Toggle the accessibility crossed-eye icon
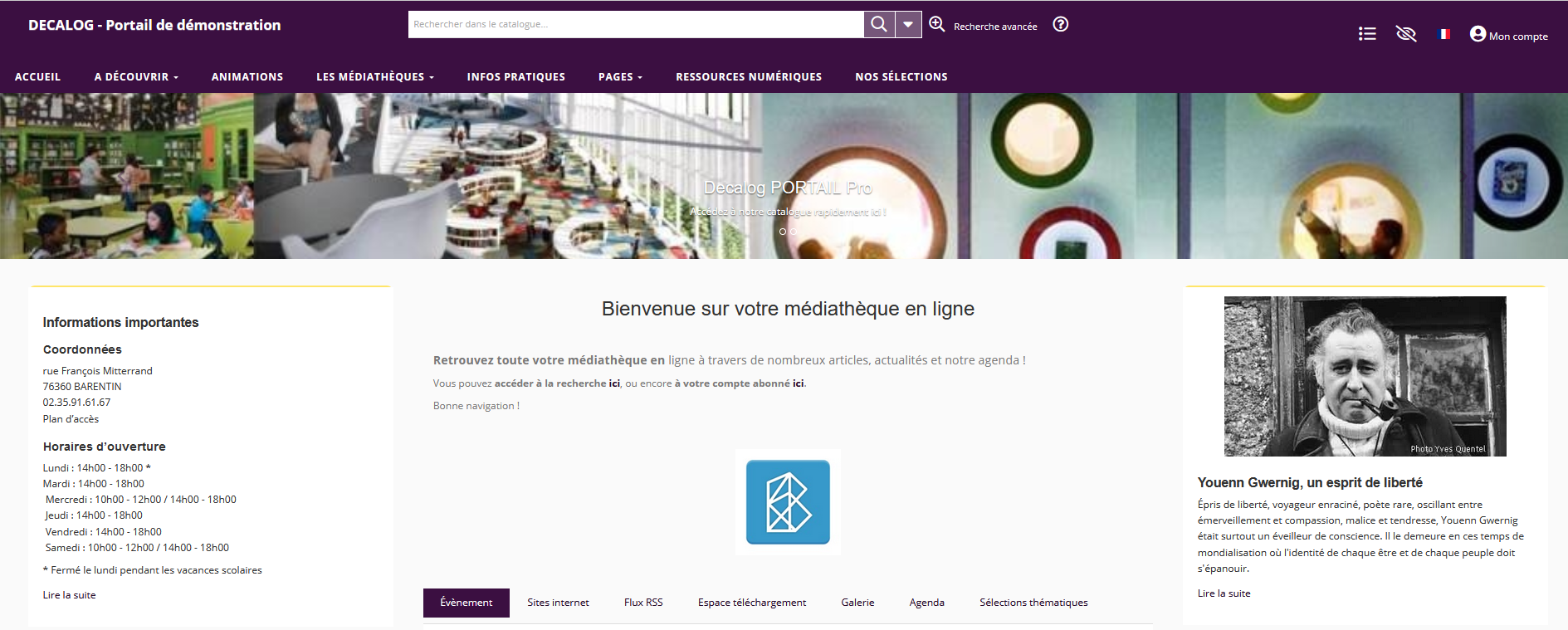Viewport: 1568px width, 630px height. (1405, 34)
